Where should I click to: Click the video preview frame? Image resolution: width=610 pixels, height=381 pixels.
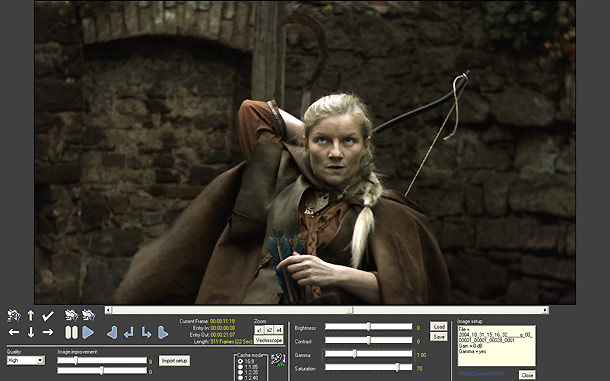pyautogui.click(x=305, y=152)
